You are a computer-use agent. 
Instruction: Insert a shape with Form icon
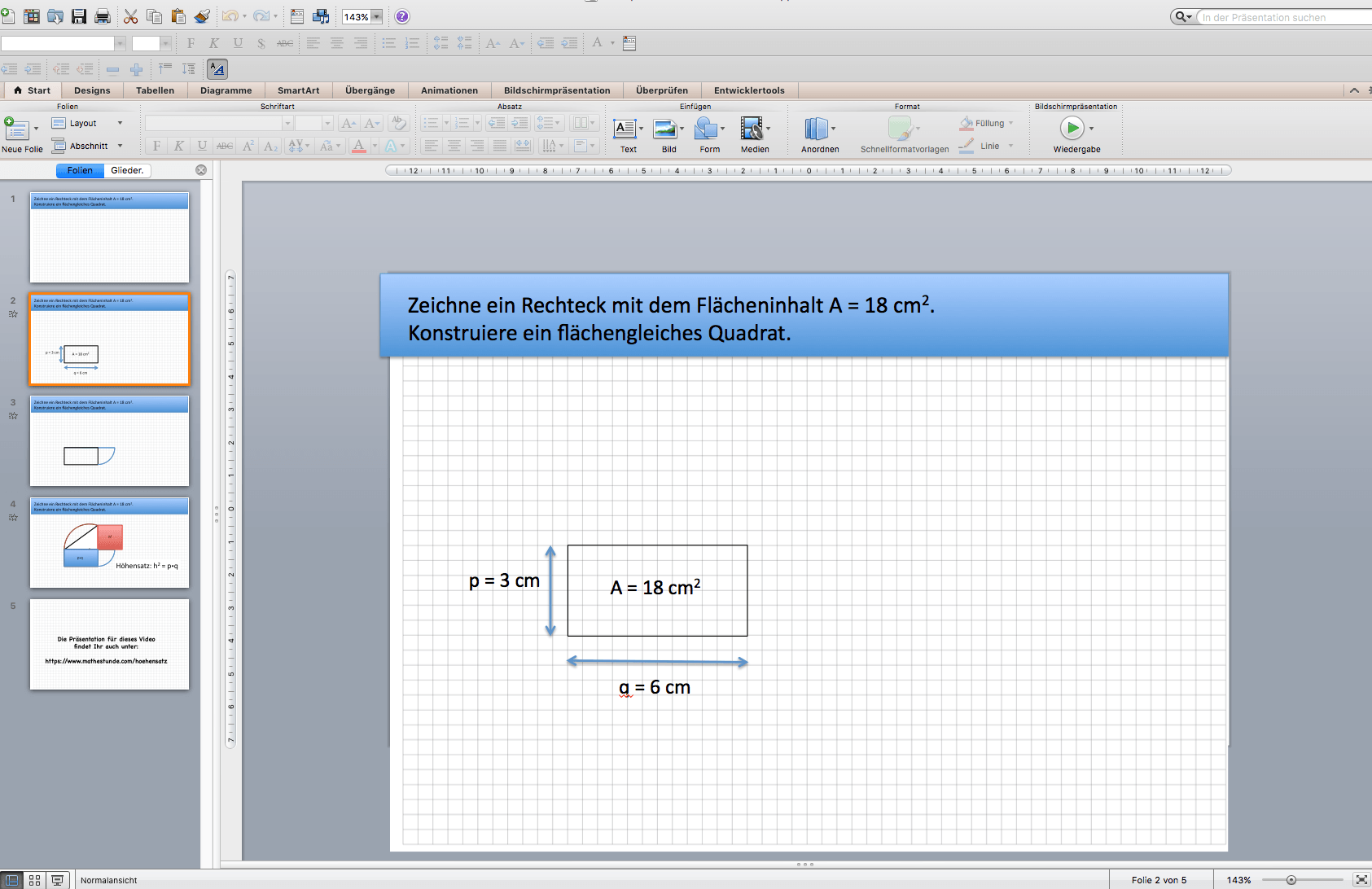coord(706,129)
